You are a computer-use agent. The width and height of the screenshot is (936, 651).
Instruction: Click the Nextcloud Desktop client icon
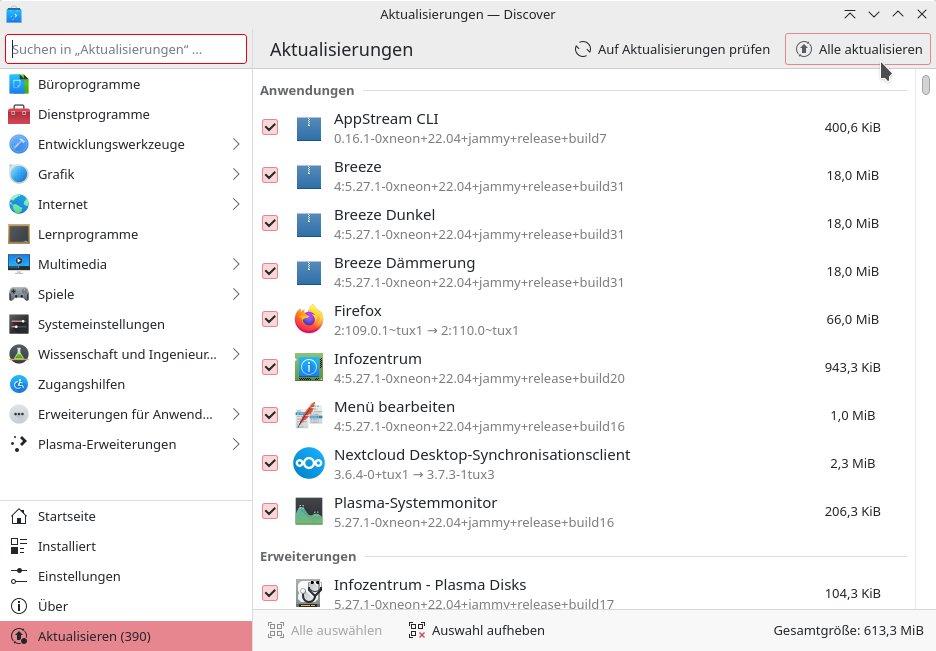pyautogui.click(x=309, y=464)
